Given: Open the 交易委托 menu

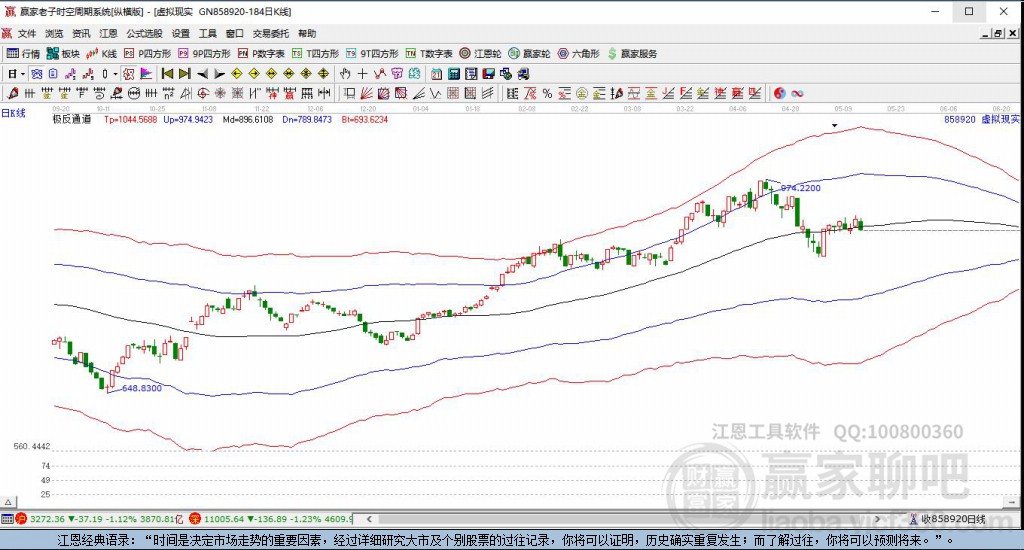Looking at the screenshot, I should [x=271, y=33].
